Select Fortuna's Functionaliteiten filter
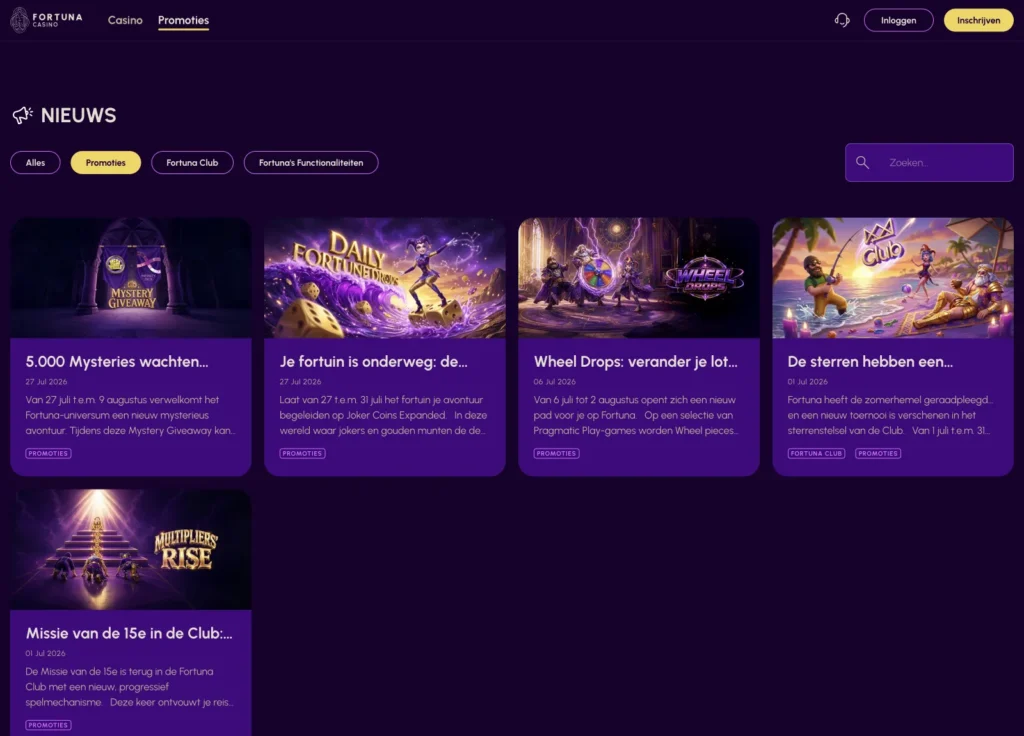The height and width of the screenshot is (736, 1024). click(311, 163)
